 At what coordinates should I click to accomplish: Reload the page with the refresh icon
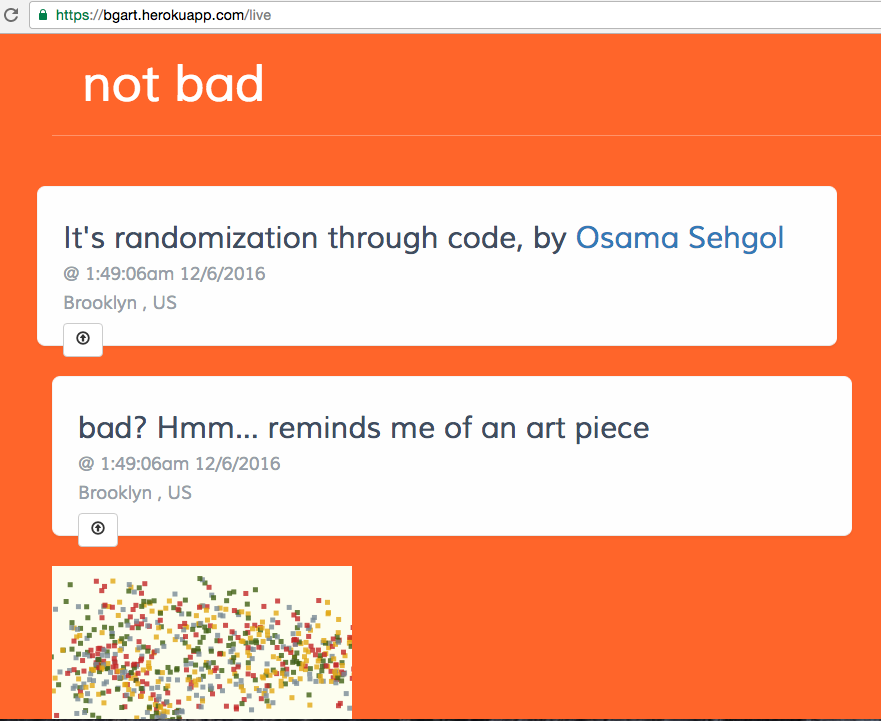(x=12, y=16)
